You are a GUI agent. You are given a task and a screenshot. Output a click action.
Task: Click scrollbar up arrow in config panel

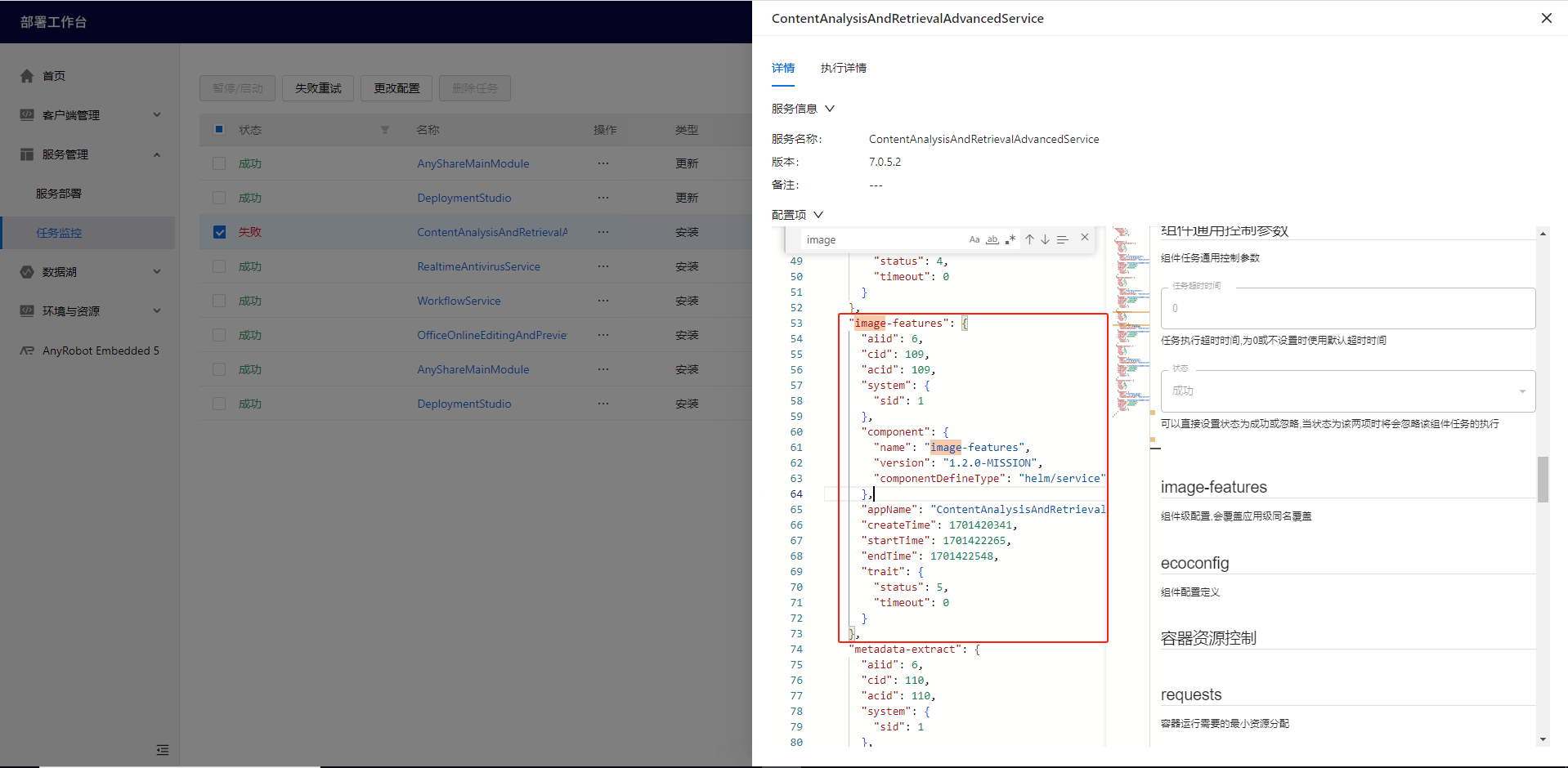(1543, 234)
